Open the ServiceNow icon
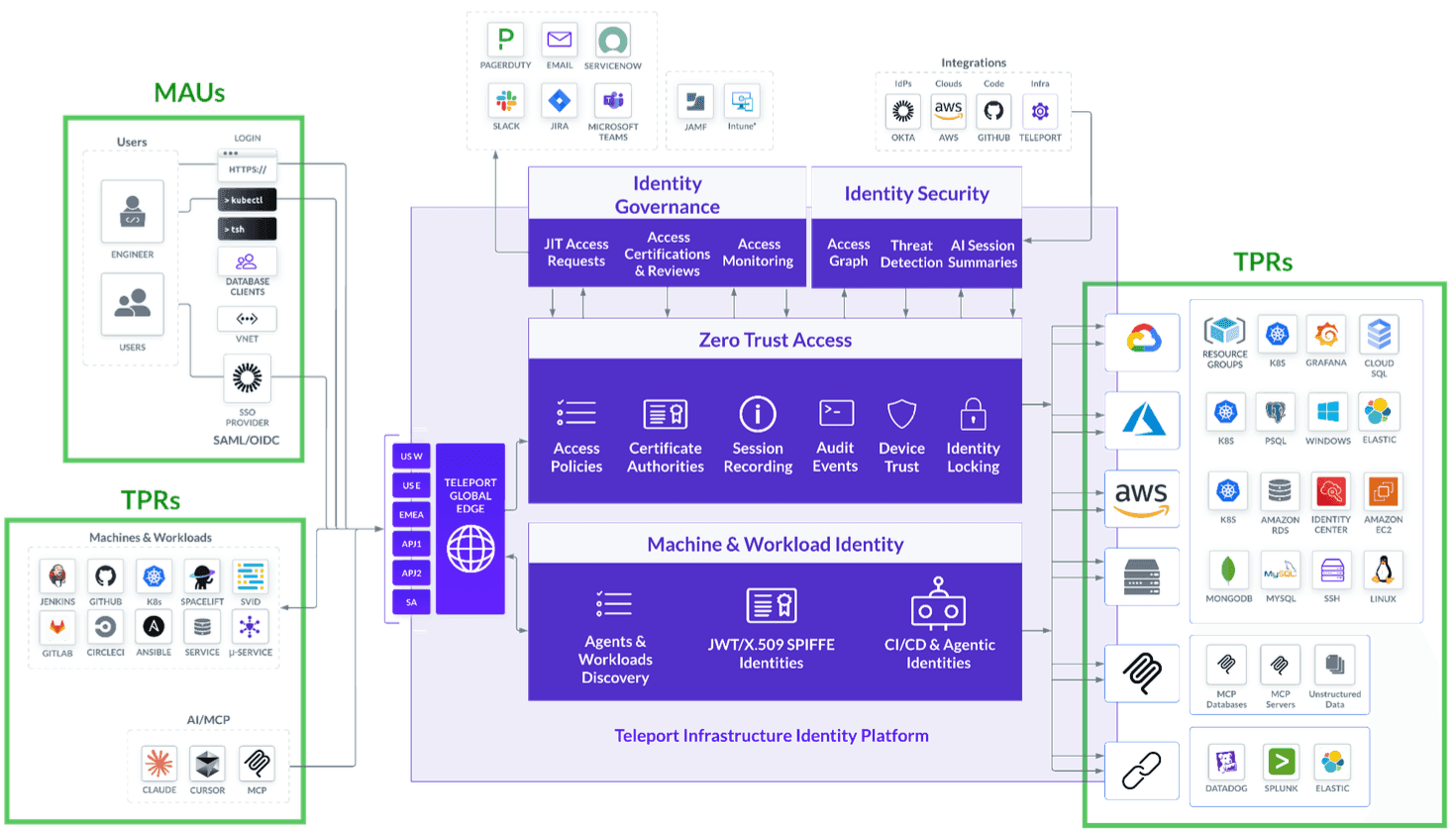The width and height of the screenshot is (1456, 834). pyautogui.click(x=613, y=40)
